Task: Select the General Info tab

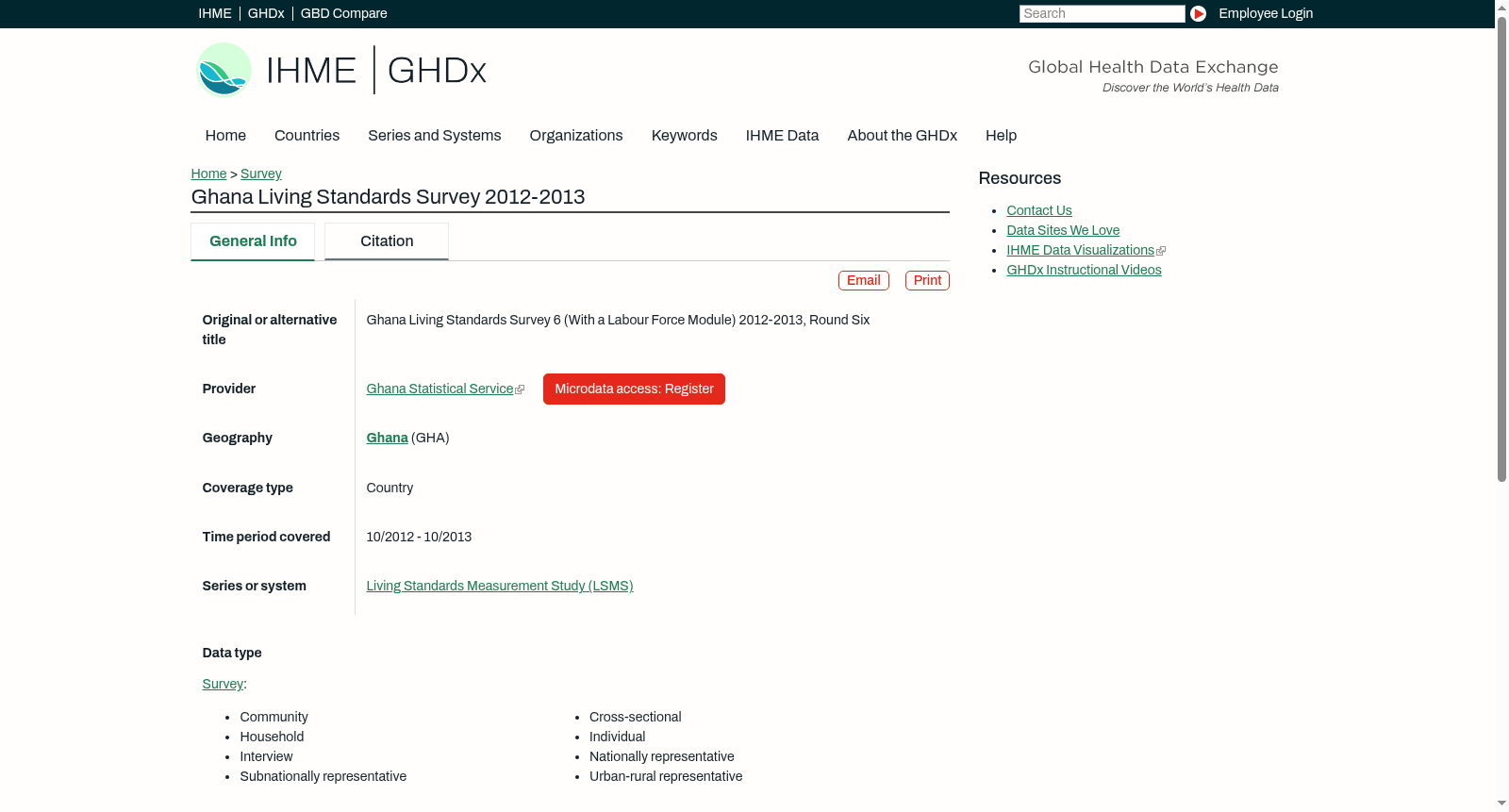Action: tap(253, 241)
